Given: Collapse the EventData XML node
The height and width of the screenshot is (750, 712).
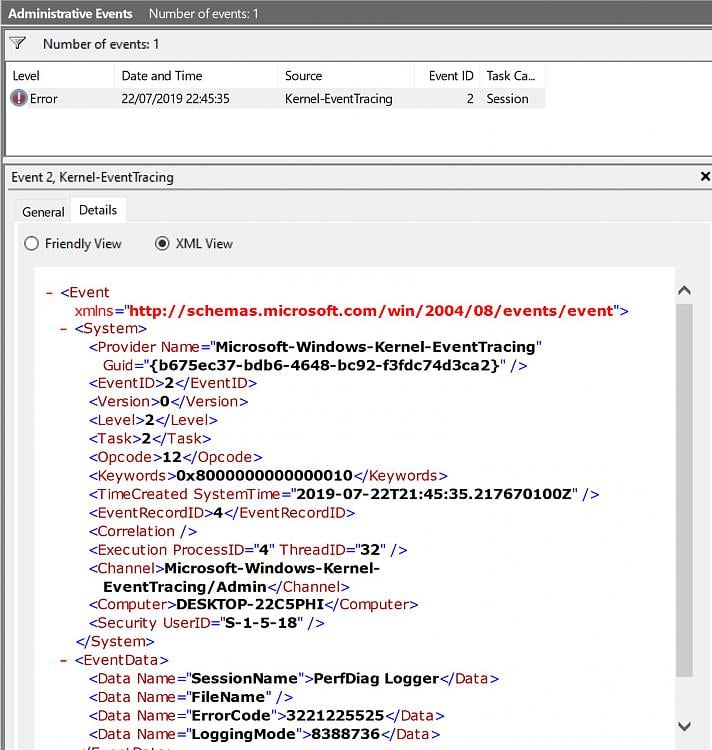Looking at the screenshot, I should (63, 660).
